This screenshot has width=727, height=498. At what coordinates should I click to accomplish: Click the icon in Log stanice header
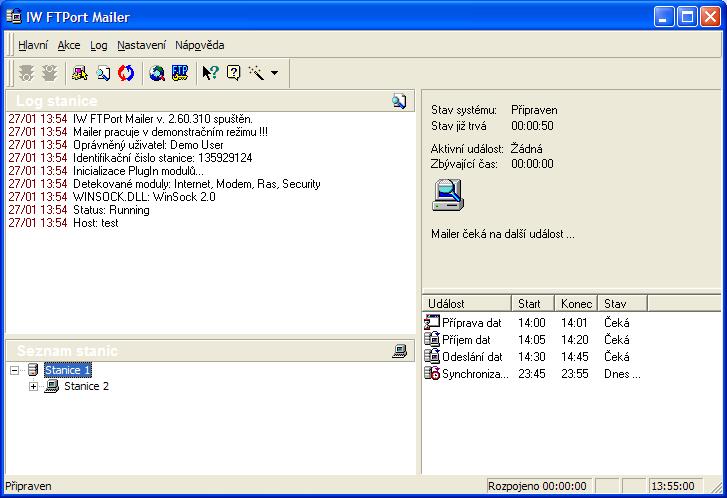(399, 101)
